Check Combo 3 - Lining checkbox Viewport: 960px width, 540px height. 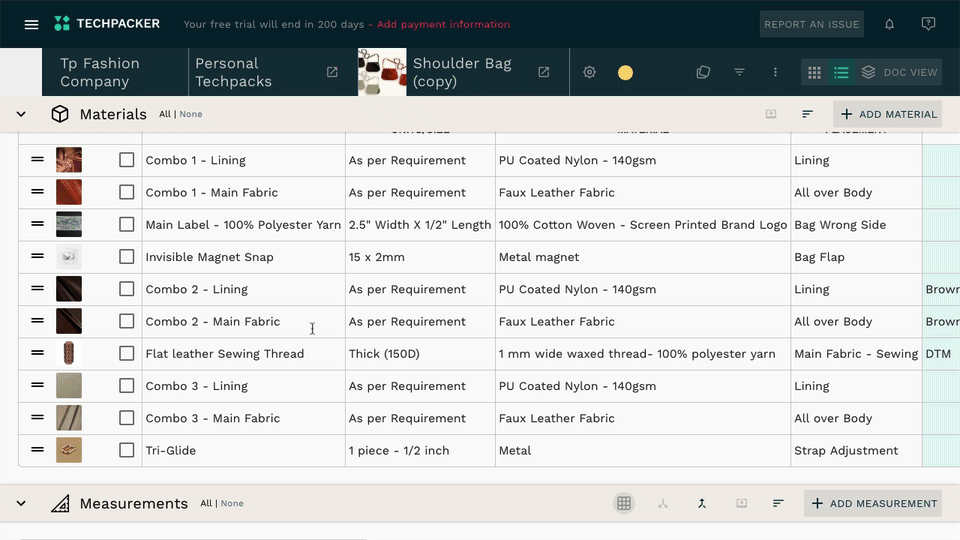pos(127,386)
